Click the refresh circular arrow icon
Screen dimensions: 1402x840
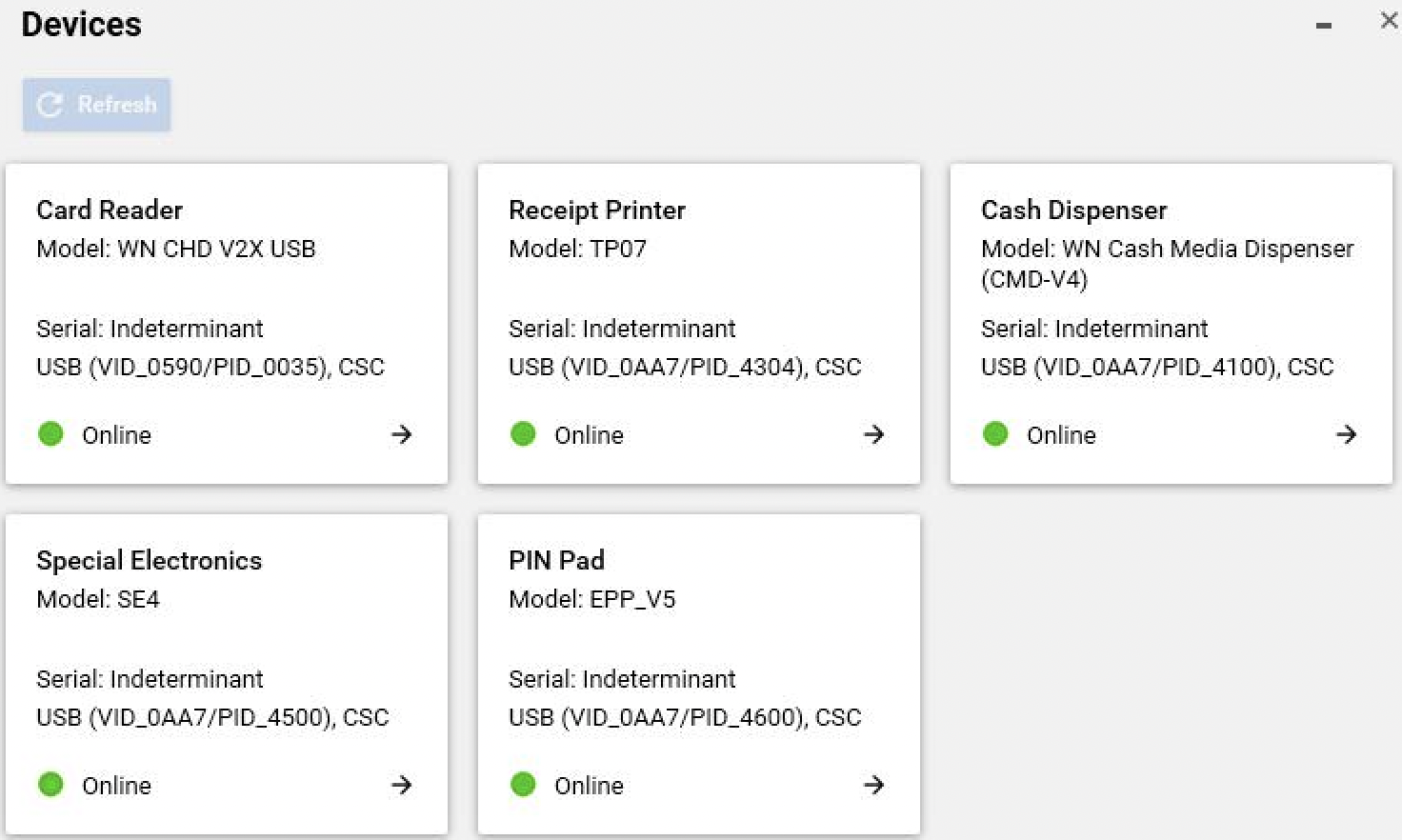click(50, 105)
